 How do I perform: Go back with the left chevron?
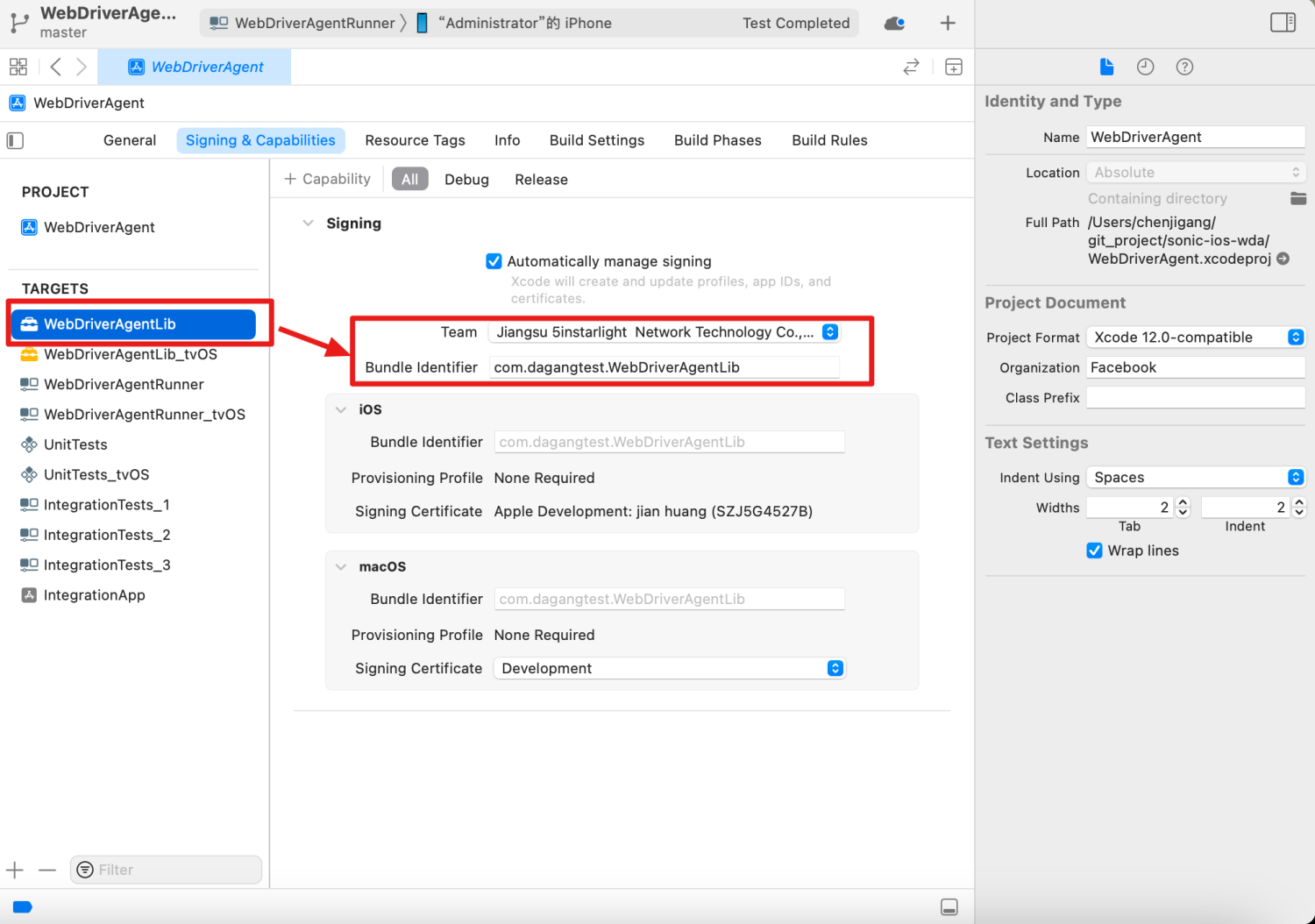(55, 67)
